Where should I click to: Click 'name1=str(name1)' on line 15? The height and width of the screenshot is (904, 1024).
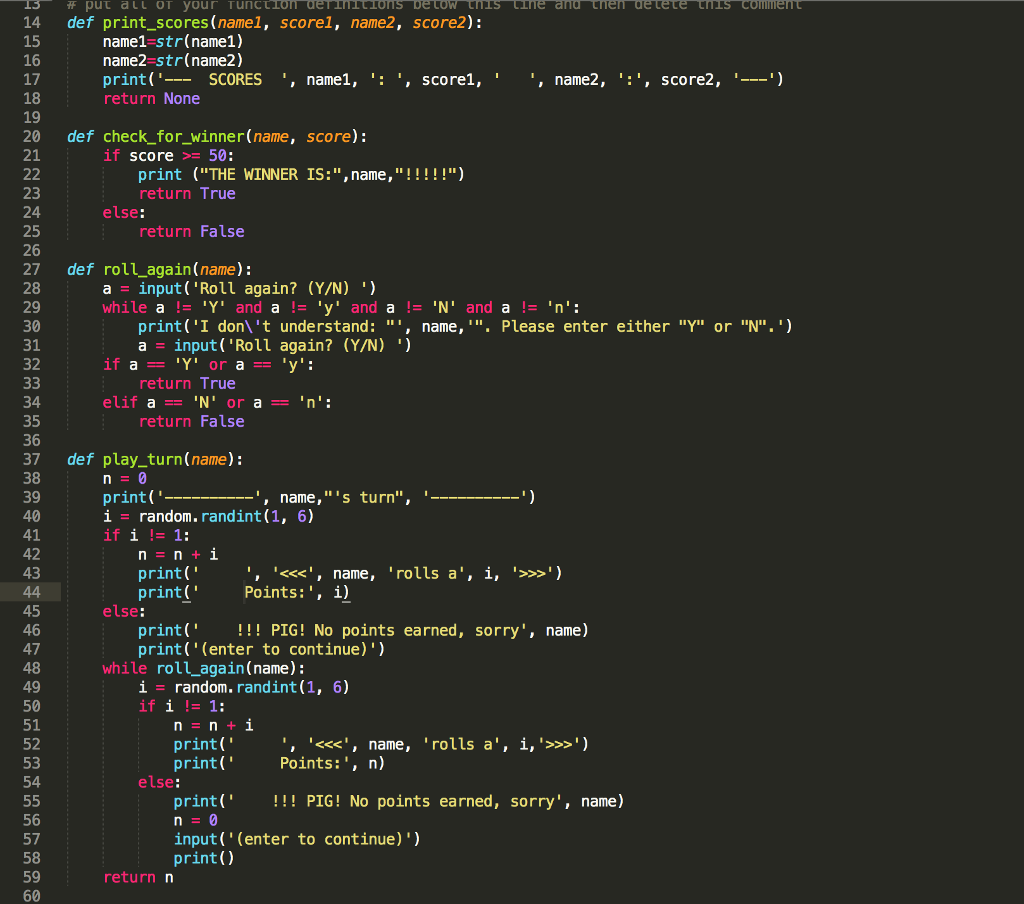click(173, 42)
